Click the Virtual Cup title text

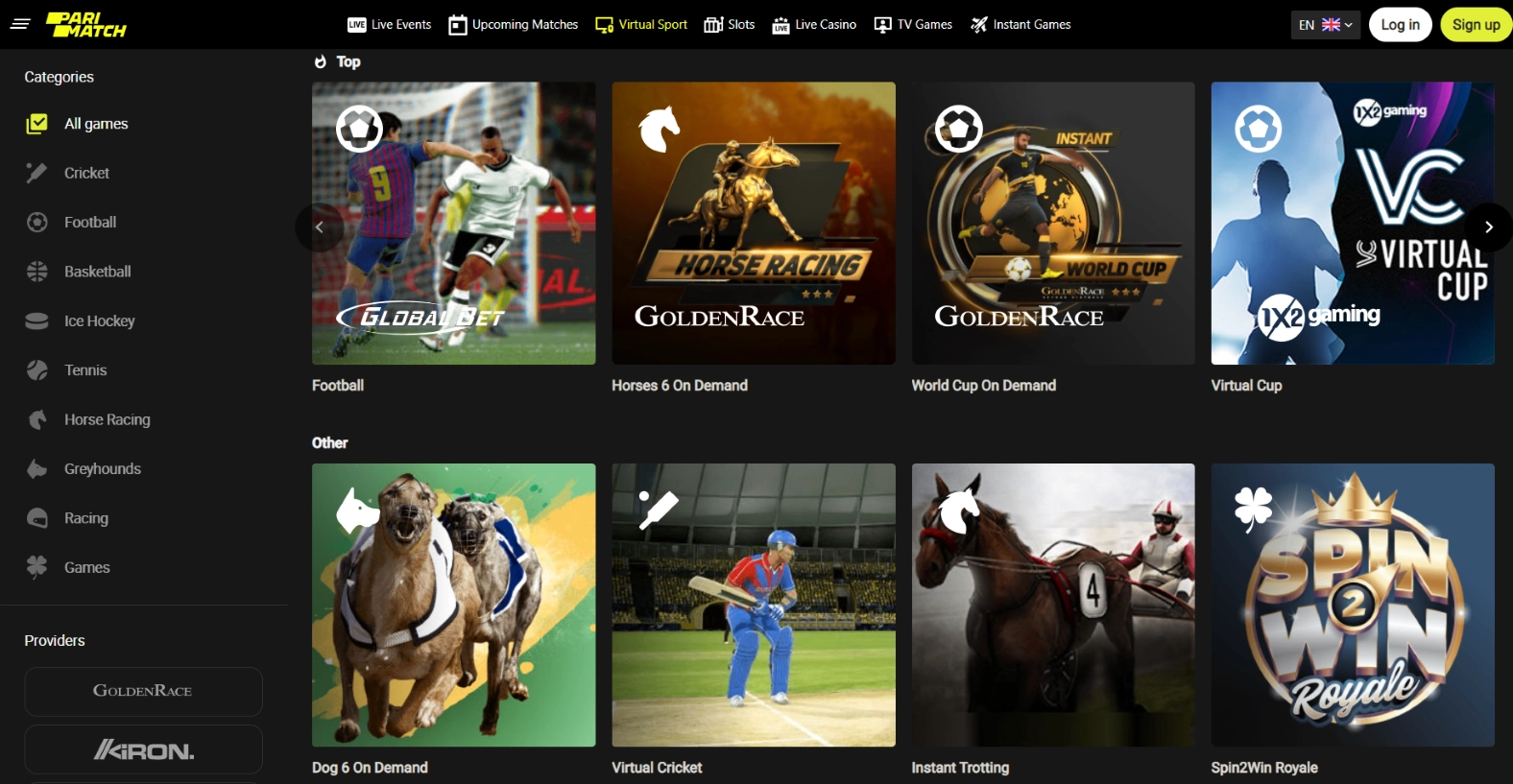pyautogui.click(x=1246, y=386)
